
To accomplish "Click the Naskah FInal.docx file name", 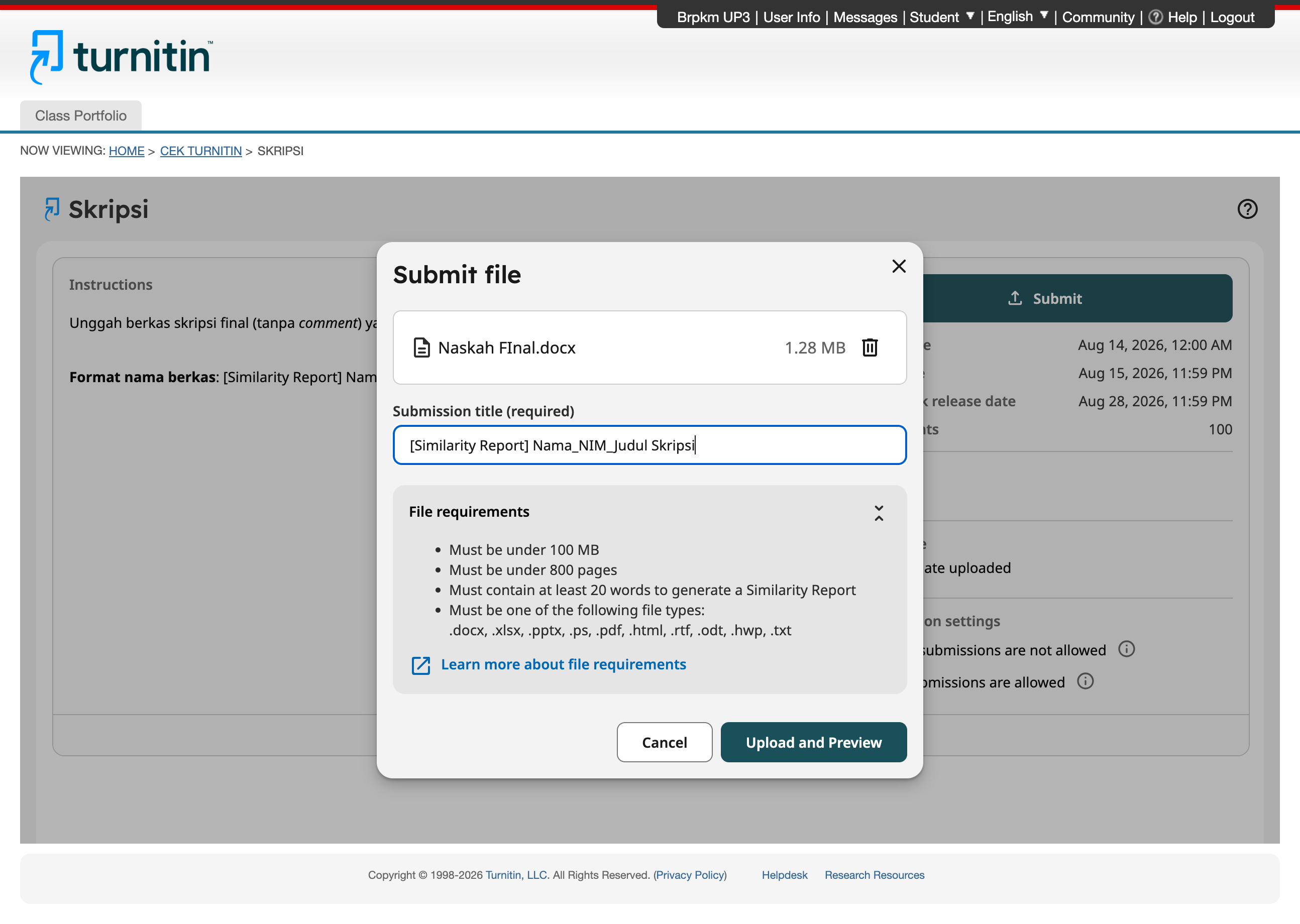I will point(506,348).
